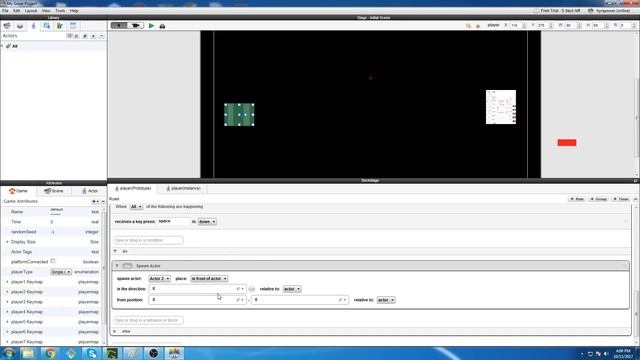Click the round direction dial icon
640x360 pixels.
(251, 289)
